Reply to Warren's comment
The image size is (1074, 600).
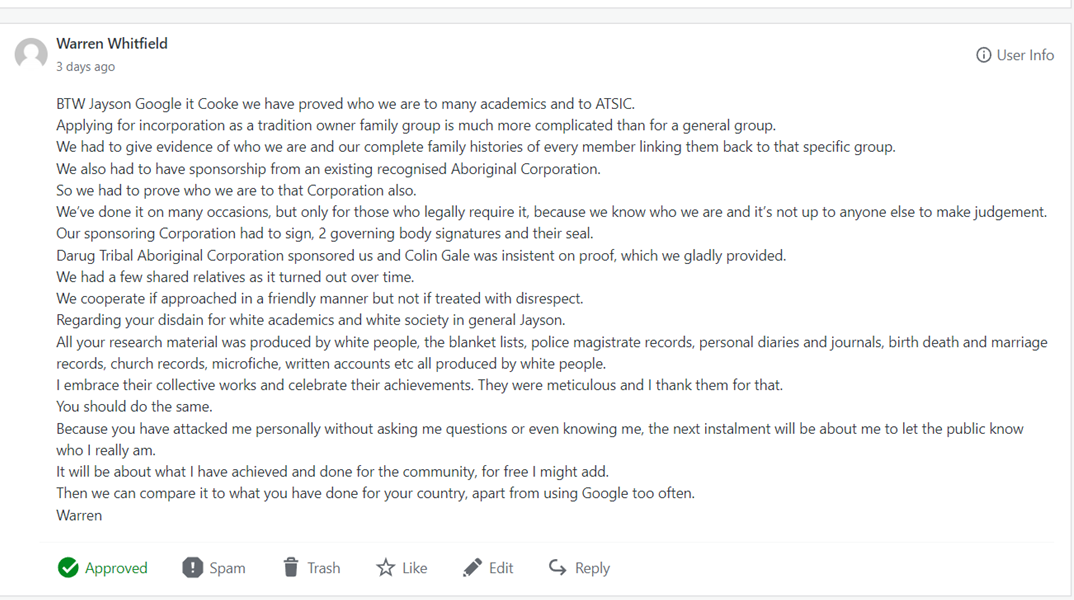[x=592, y=568]
